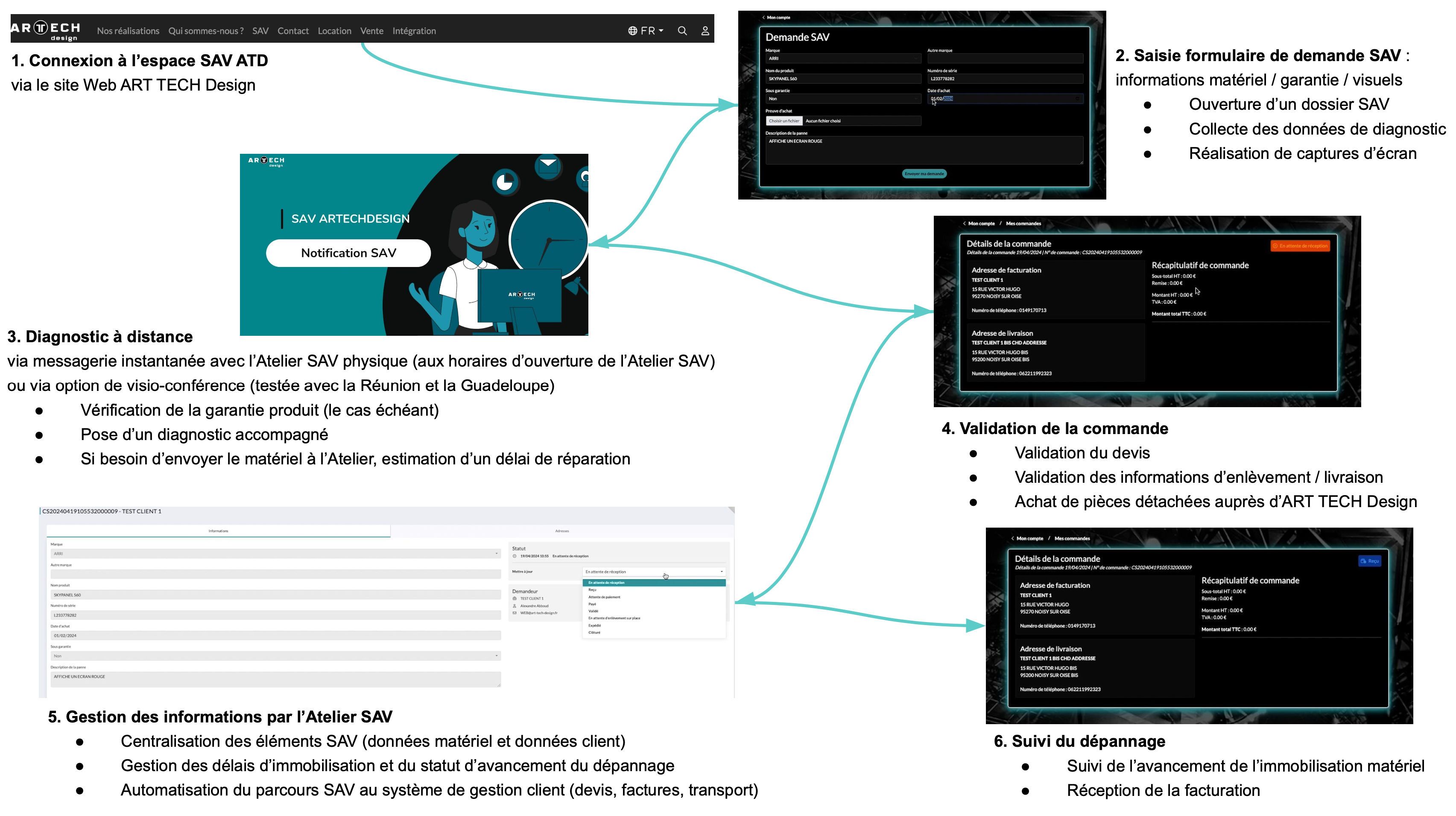This screenshot has width=1456, height=816.
Task: Click Nom du produit SKYPANEL S60 field in Demande SAV
Action: pyautogui.click(x=843, y=79)
